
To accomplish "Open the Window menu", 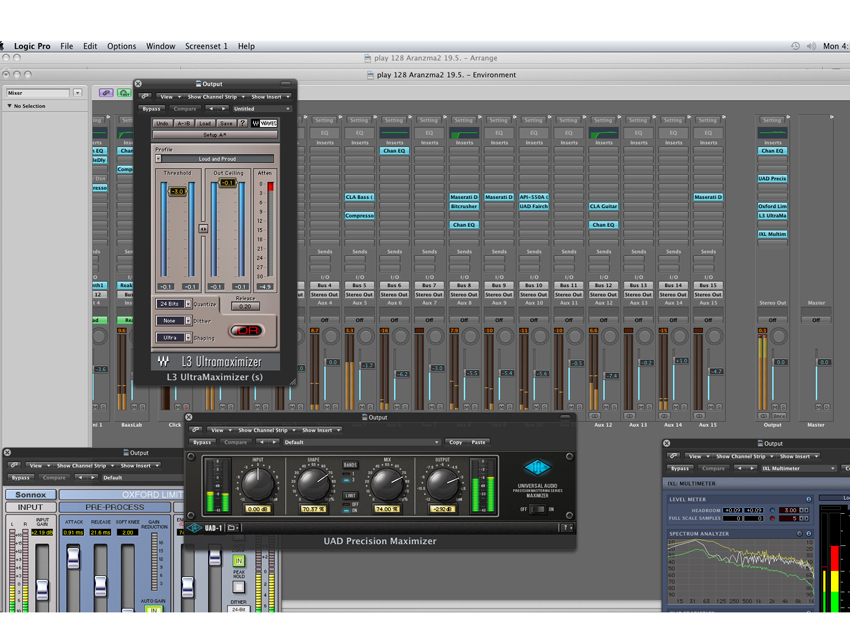I will 160,46.
